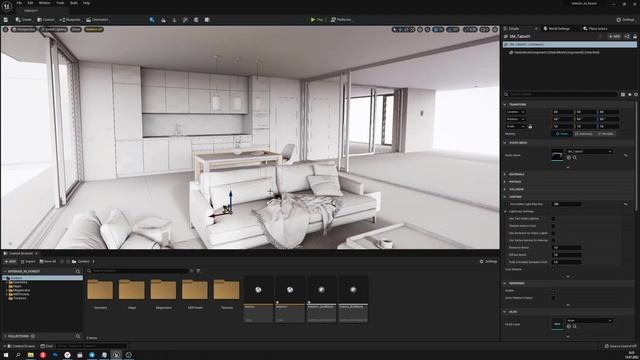Click the save level icon in main toolbar
This screenshot has width=640, height=360.
point(6,20)
